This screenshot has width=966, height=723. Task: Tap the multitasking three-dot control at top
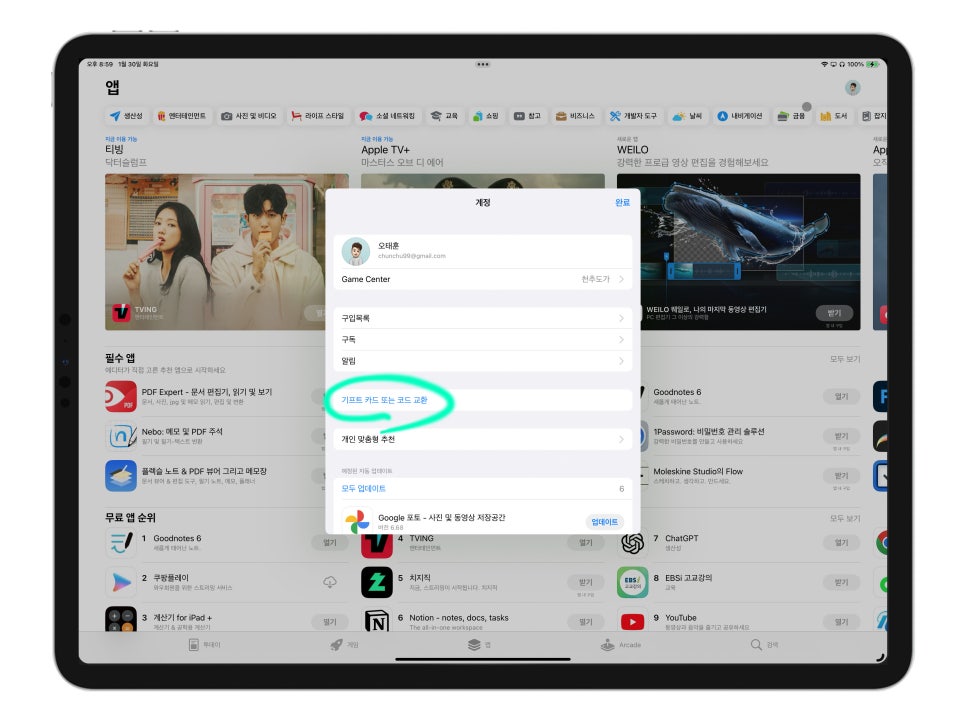point(482,64)
